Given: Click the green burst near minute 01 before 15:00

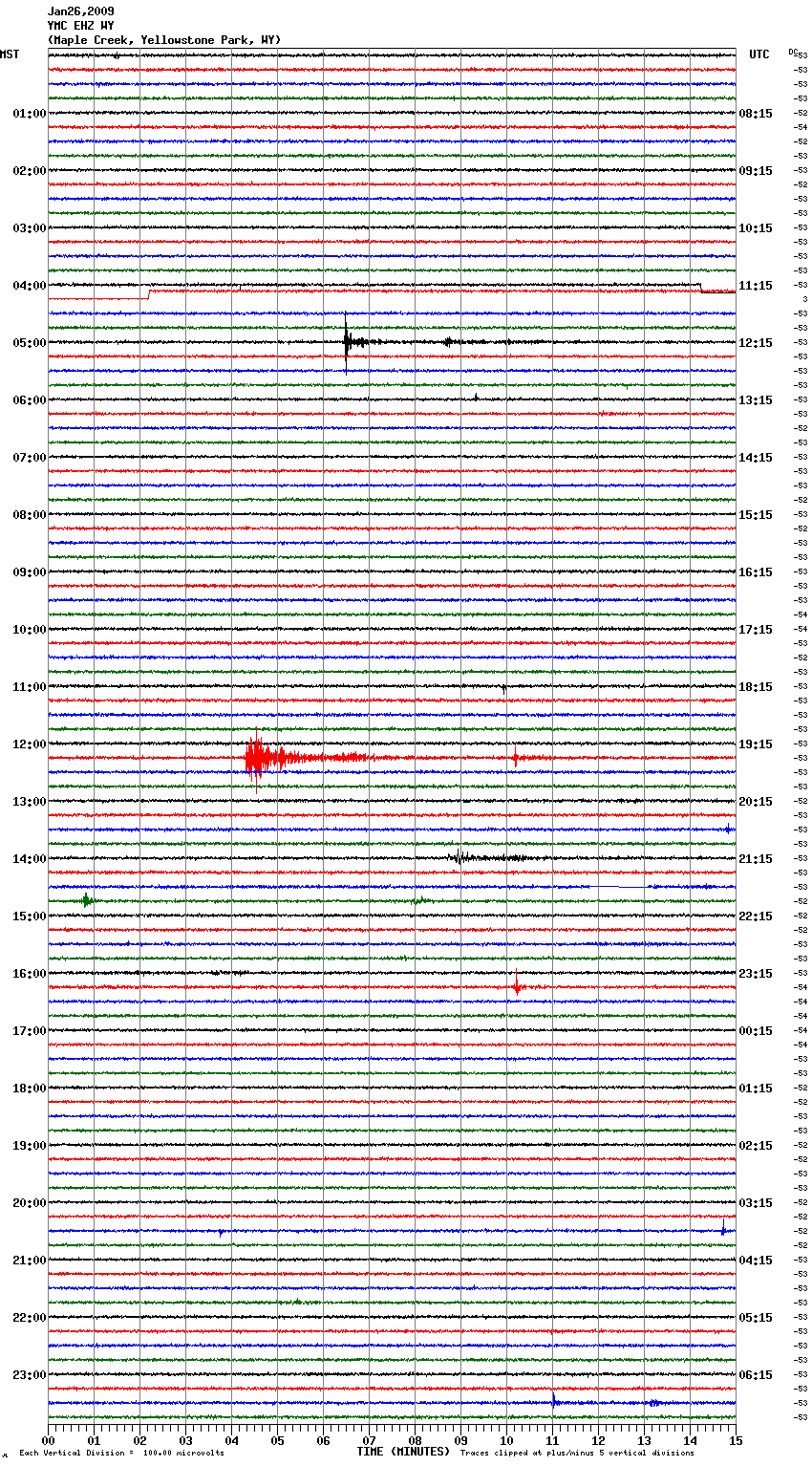Looking at the screenshot, I should click(x=86, y=900).
